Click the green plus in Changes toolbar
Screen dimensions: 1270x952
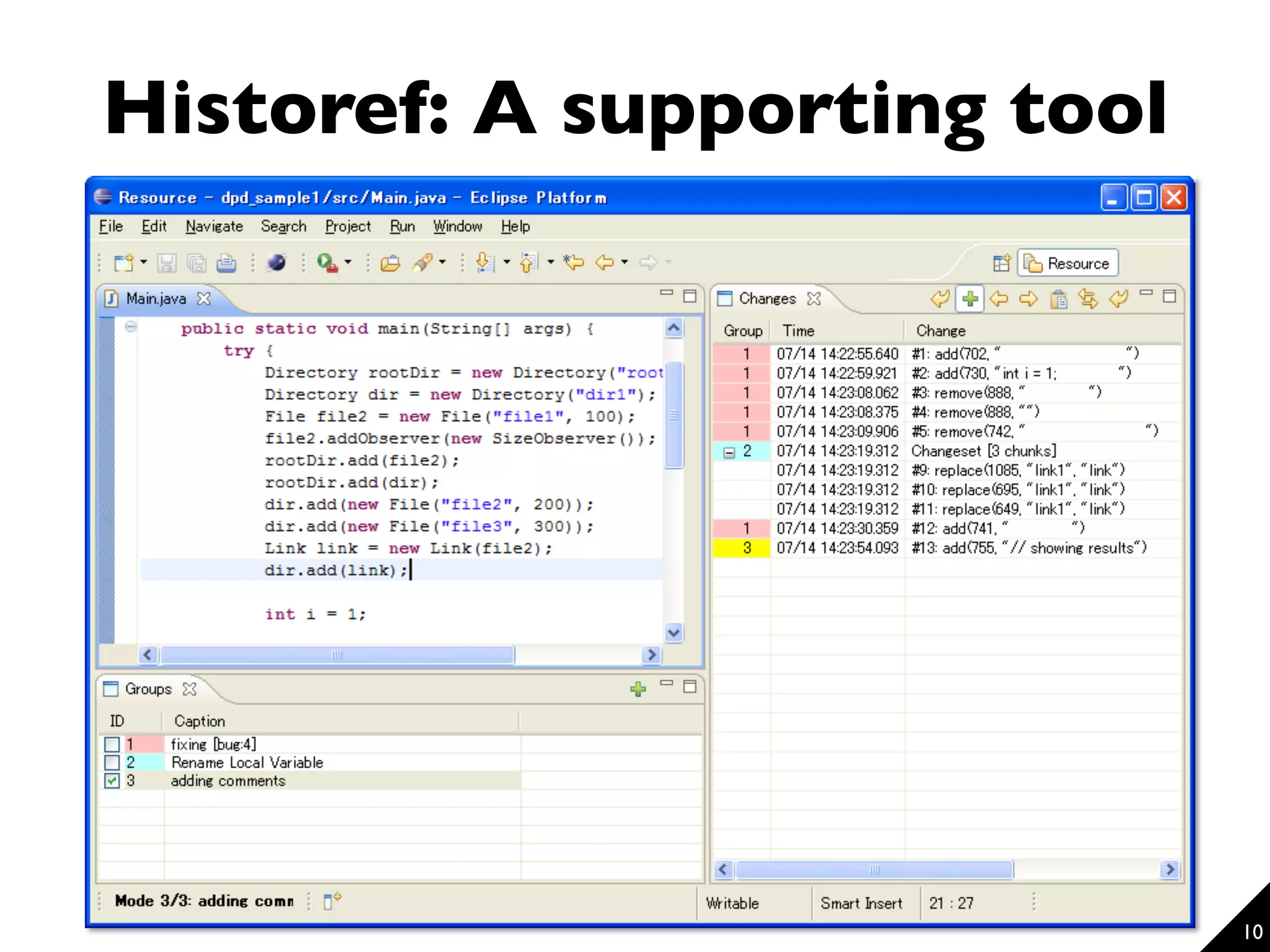coord(970,299)
